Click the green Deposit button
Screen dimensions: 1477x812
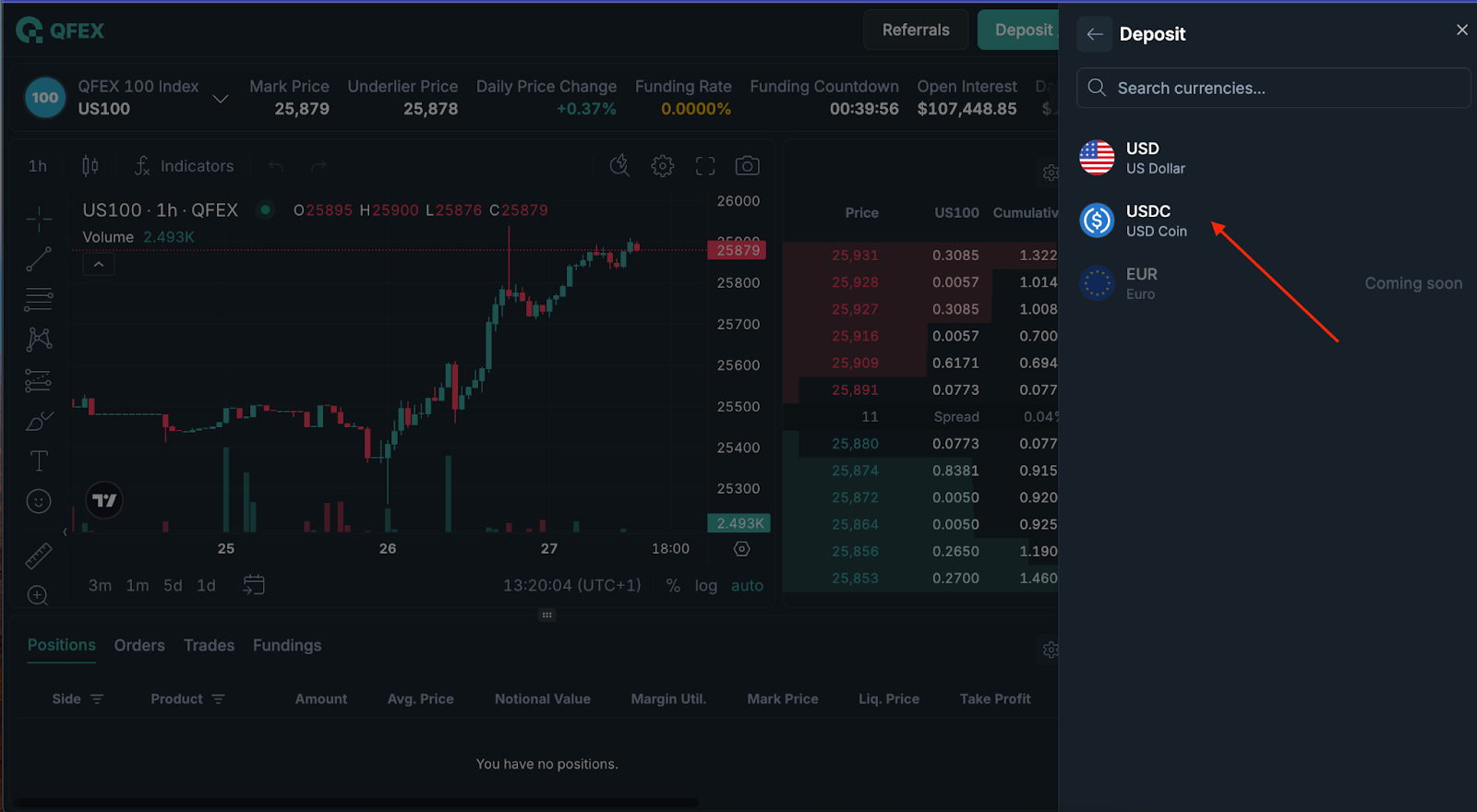(1019, 30)
